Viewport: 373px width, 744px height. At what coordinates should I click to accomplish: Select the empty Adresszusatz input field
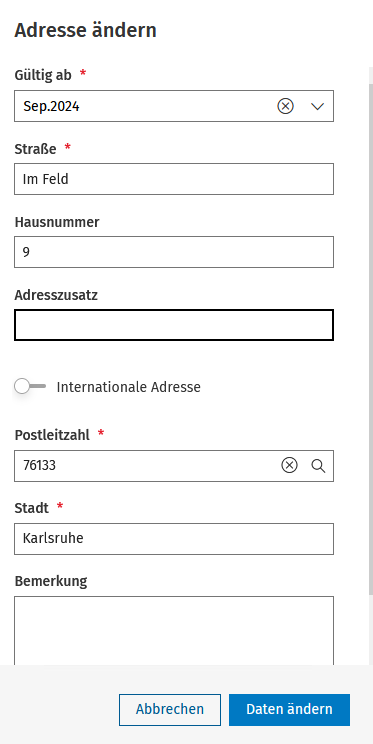tap(174, 325)
